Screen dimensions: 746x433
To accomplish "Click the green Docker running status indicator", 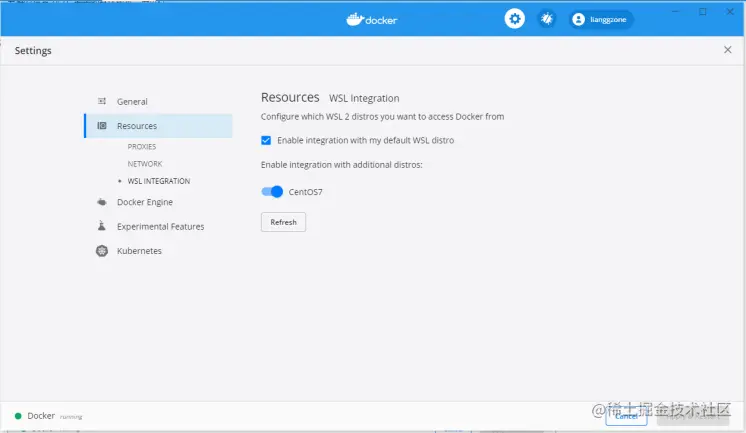I will 18,416.
